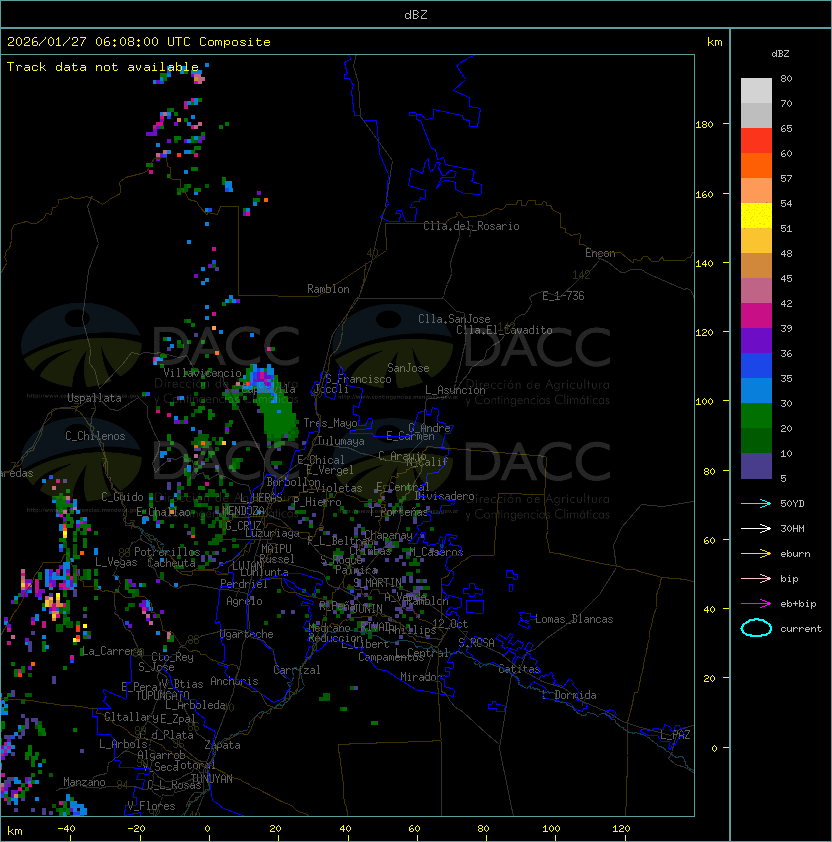Click the large green storm cell near Tres_Mayo

pyautogui.click(x=280, y=420)
